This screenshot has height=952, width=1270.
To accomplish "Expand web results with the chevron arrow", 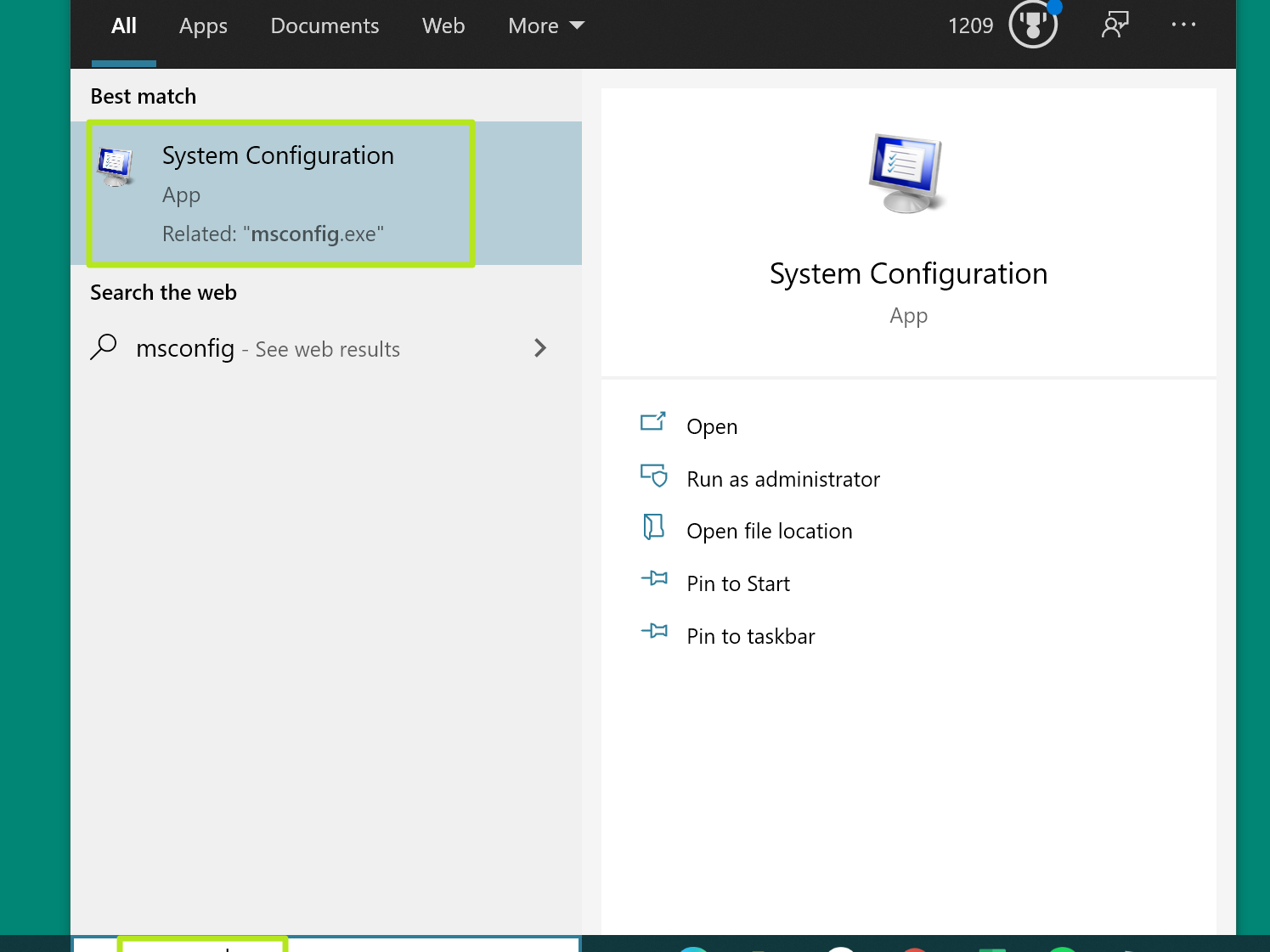I will [x=540, y=348].
